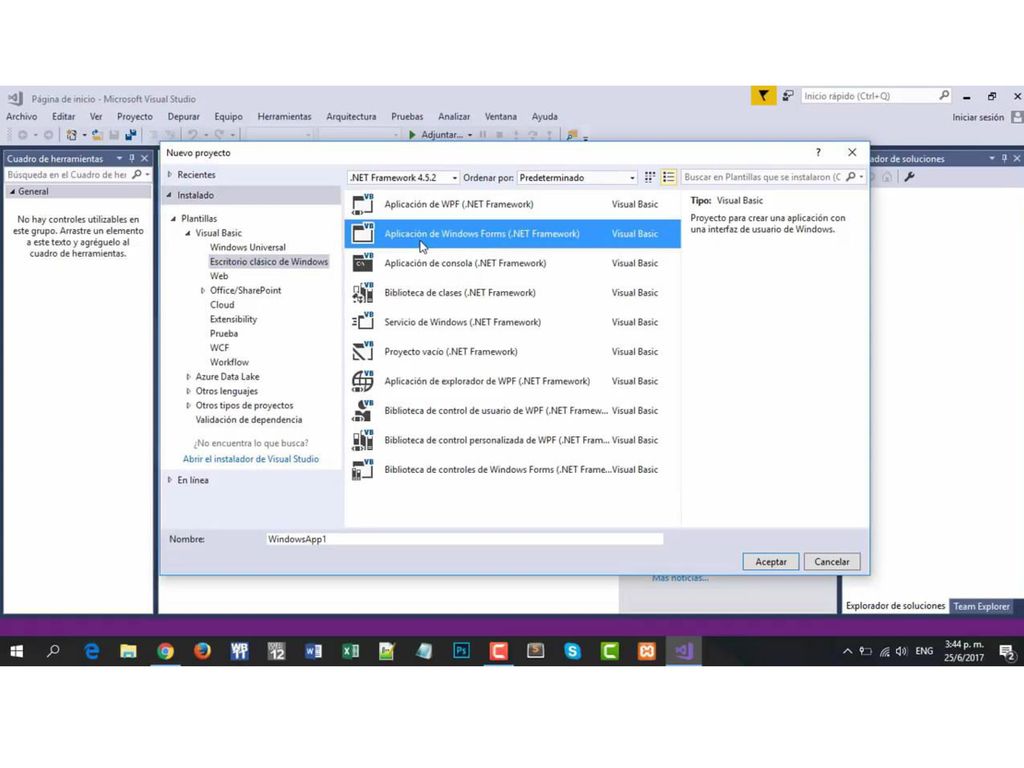Click the Buscar en Plantillas search field
This screenshot has height=768, width=1024.
coord(763,177)
